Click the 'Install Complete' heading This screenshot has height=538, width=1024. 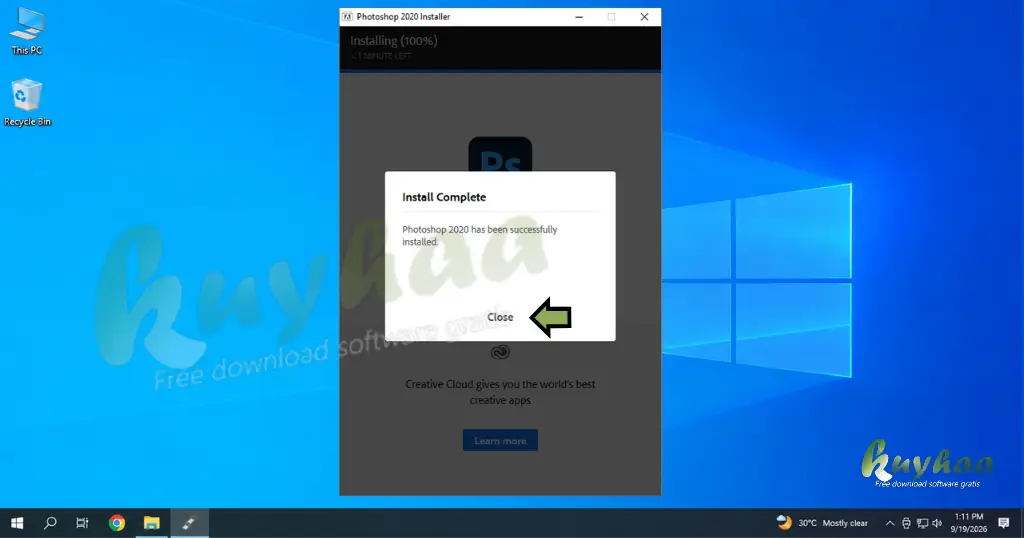point(444,197)
